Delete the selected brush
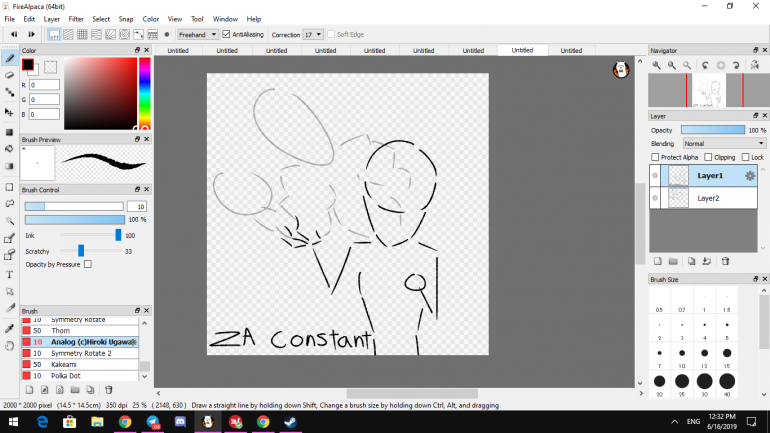This screenshot has height=433, width=770. [x=109, y=390]
